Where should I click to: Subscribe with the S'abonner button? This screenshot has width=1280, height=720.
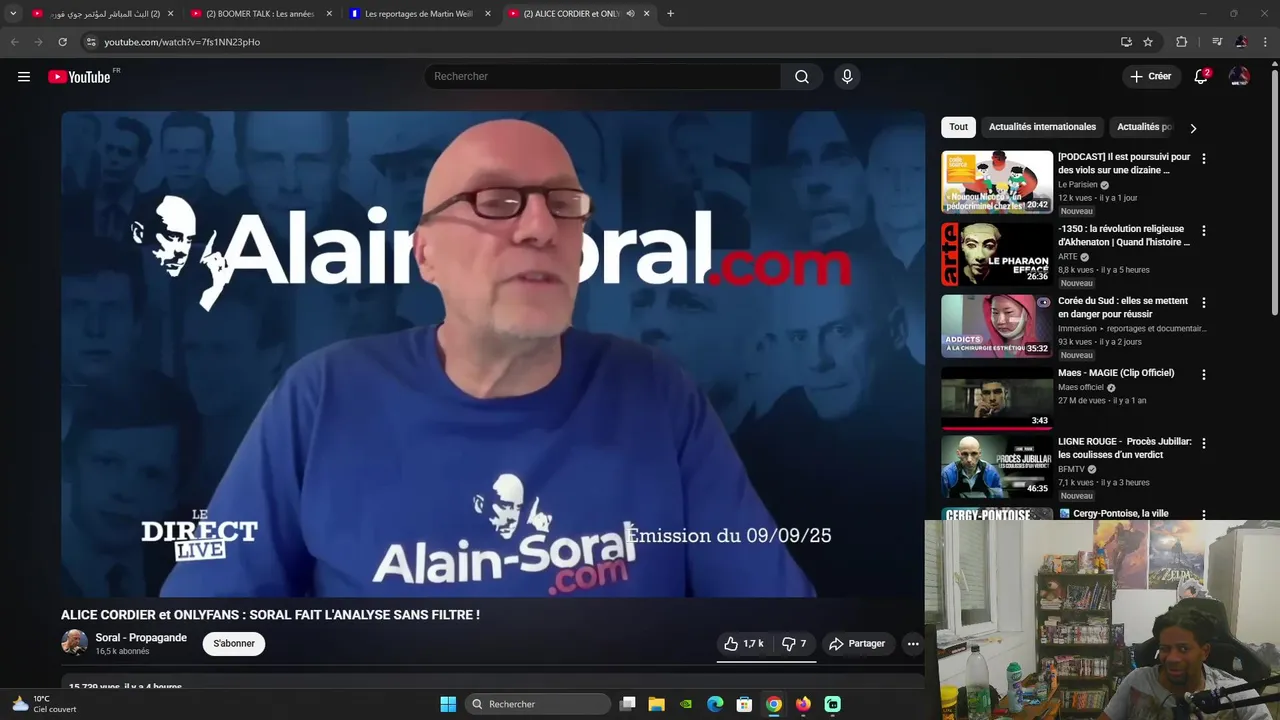click(234, 644)
